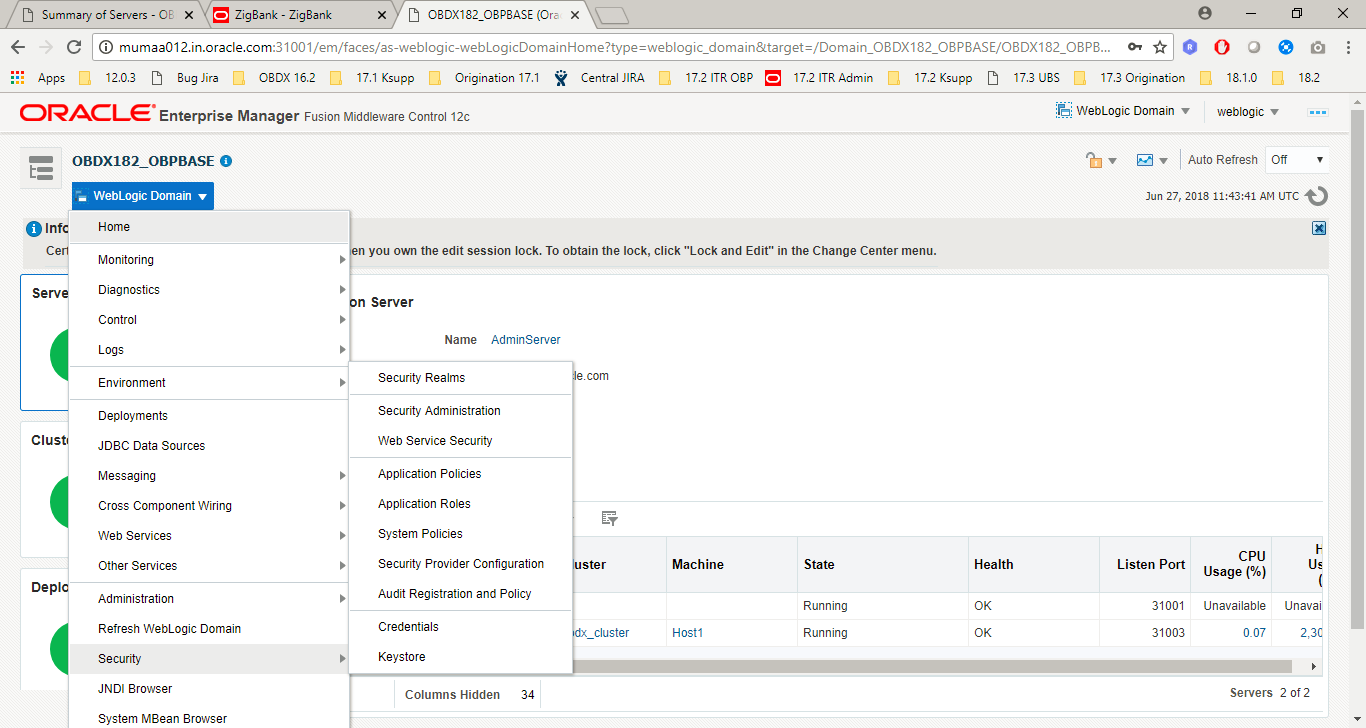The height and width of the screenshot is (728, 1366).
Task: Click the blue circular extension icon
Action: coord(1286,47)
